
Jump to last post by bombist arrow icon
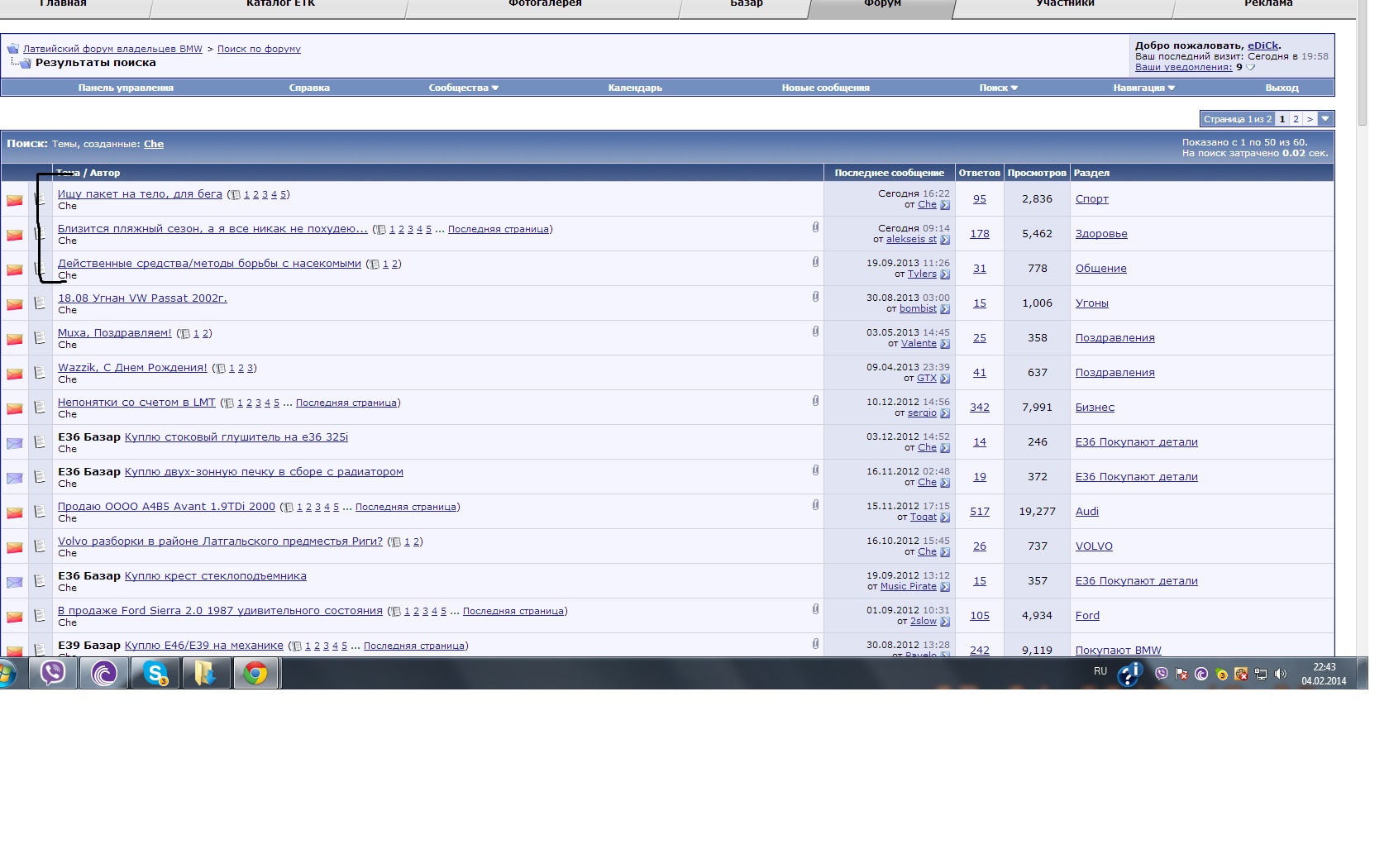[x=945, y=309]
